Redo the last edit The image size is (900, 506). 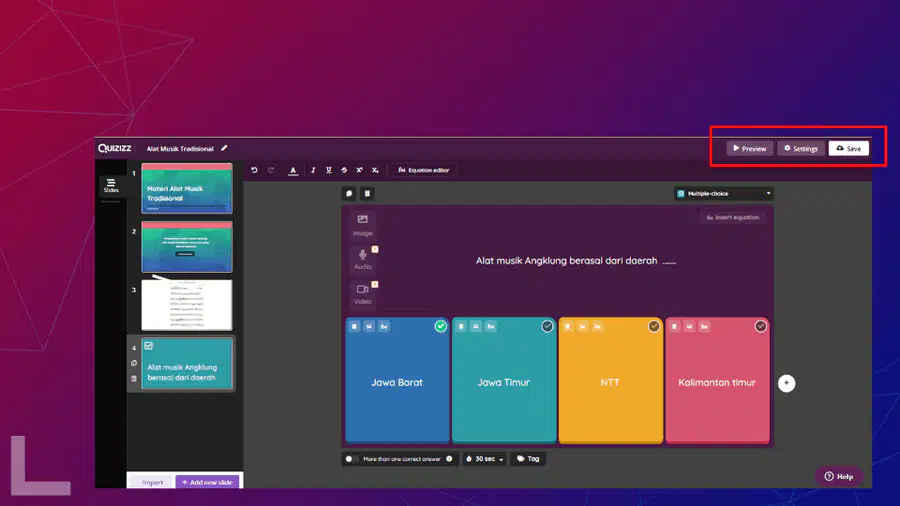coord(271,170)
